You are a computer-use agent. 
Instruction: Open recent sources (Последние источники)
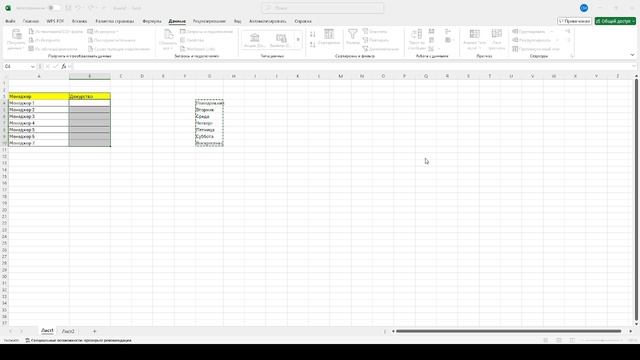[x=111, y=40]
